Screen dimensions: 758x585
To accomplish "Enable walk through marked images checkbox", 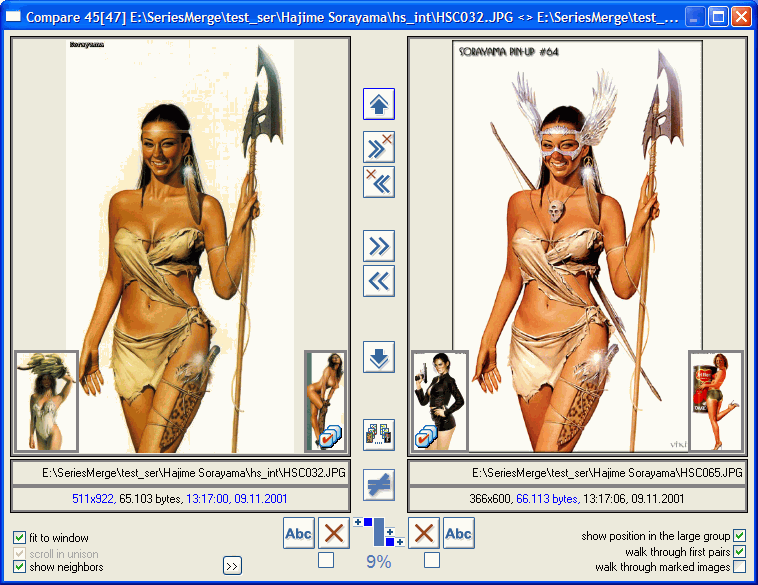I will pyautogui.click(x=739, y=567).
